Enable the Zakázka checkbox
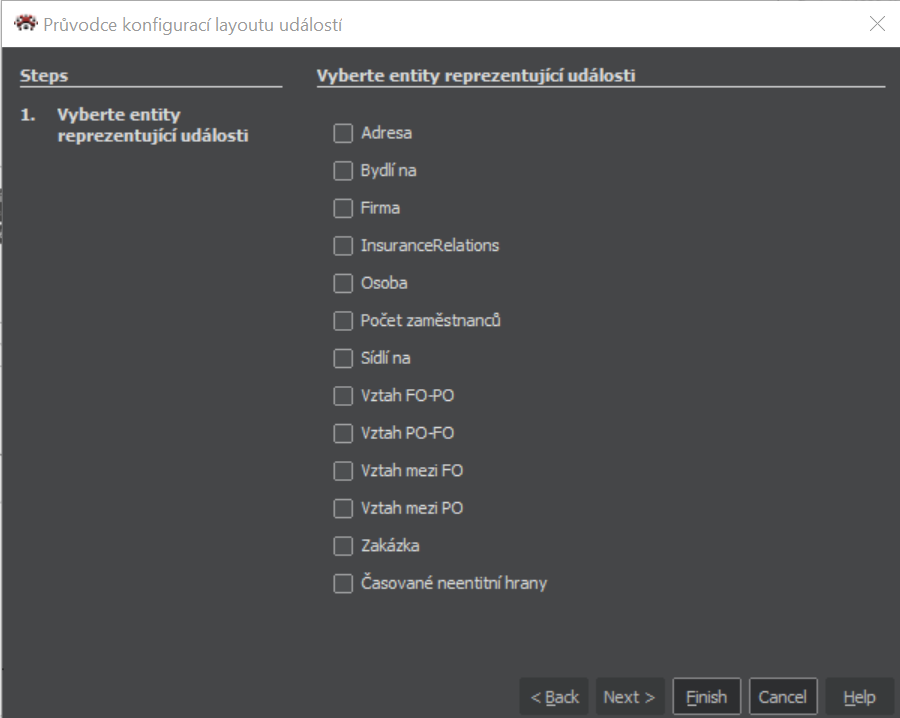 (x=343, y=546)
